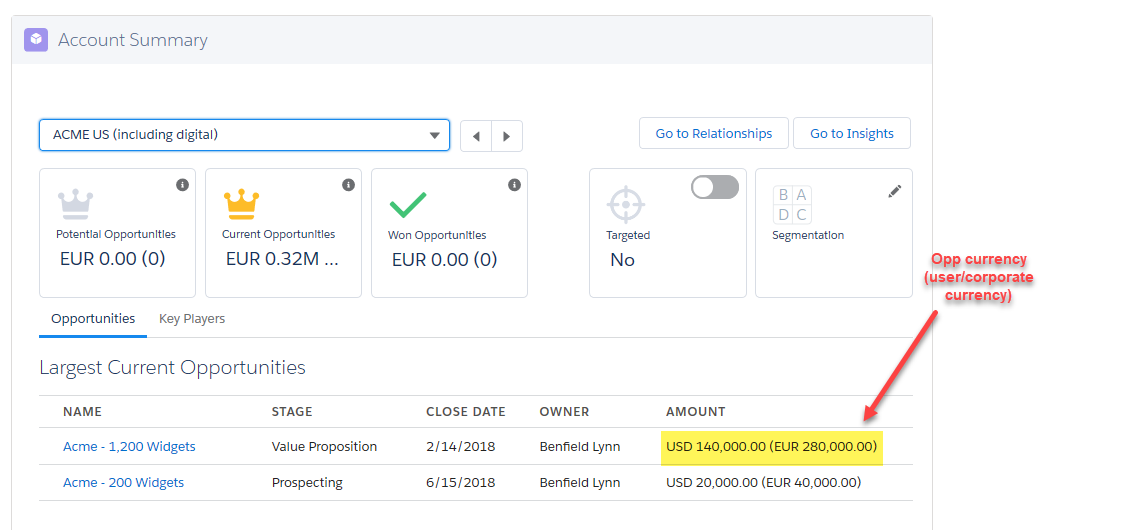The width and height of the screenshot is (1125, 530).
Task: Click the grey crown Potential Opportunities icon
Action: (75, 204)
